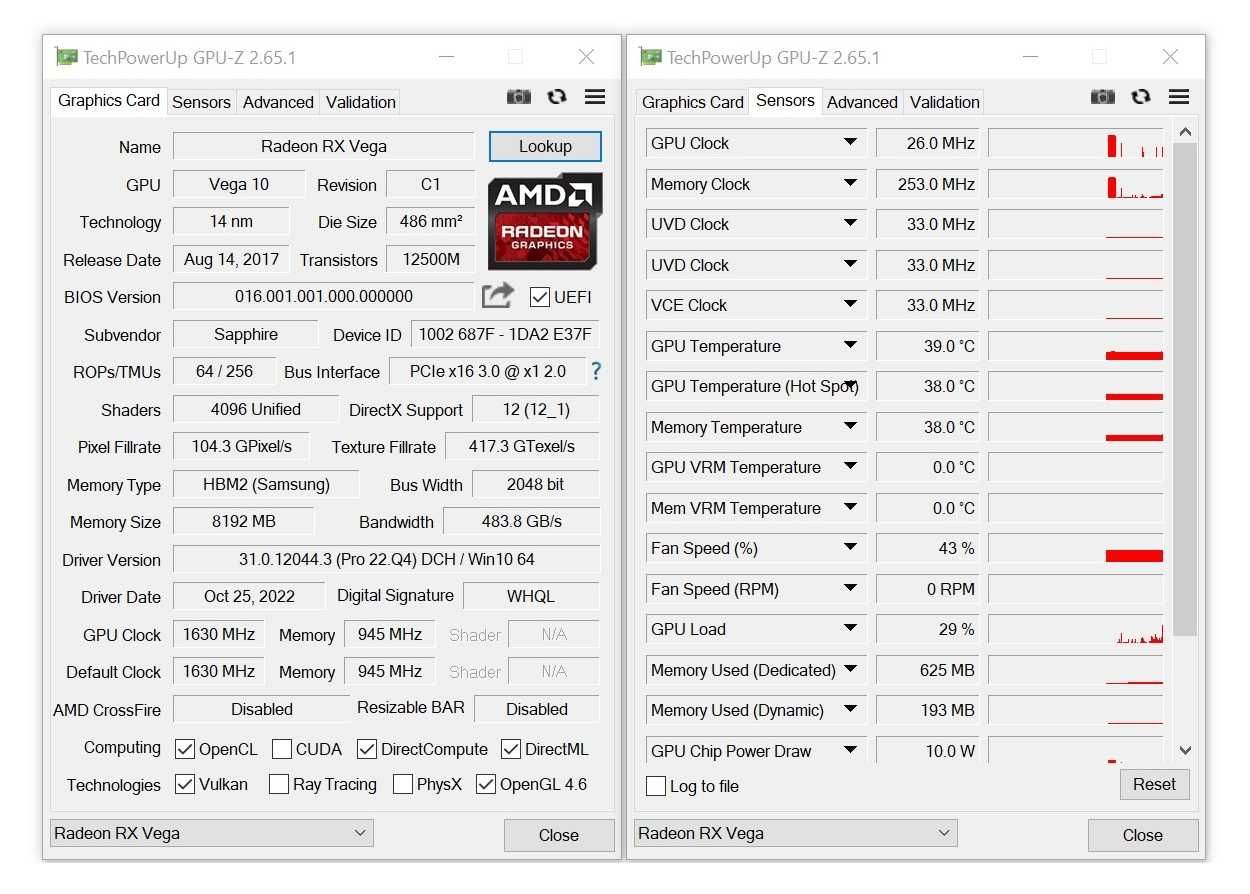Screen dimensions: 1250x894
Task: Click GPU Clock history graph
Action: [1076, 143]
